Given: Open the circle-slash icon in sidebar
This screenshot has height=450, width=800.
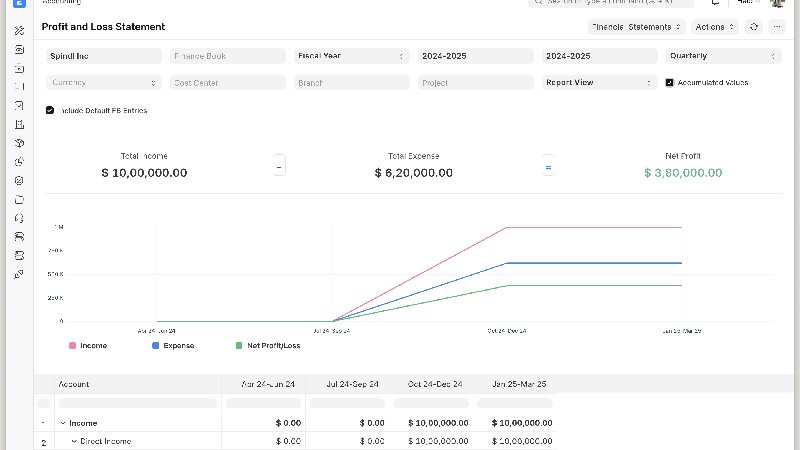Looking at the screenshot, I should (x=19, y=181).
